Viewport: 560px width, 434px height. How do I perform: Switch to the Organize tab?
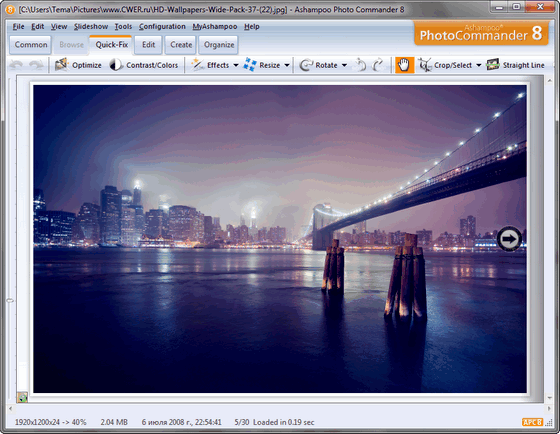point(219,45)
